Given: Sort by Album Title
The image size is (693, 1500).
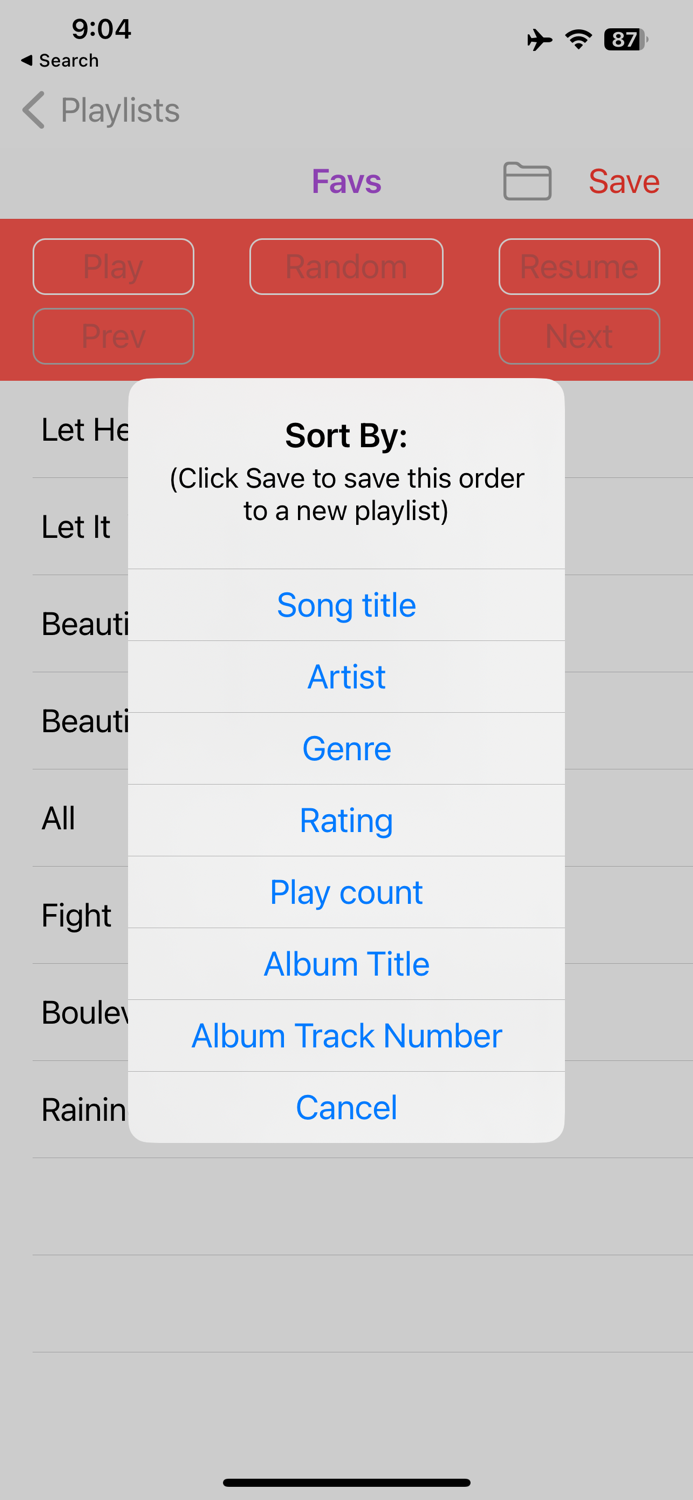Looking at the screenshot, I should tap(346, 964).
